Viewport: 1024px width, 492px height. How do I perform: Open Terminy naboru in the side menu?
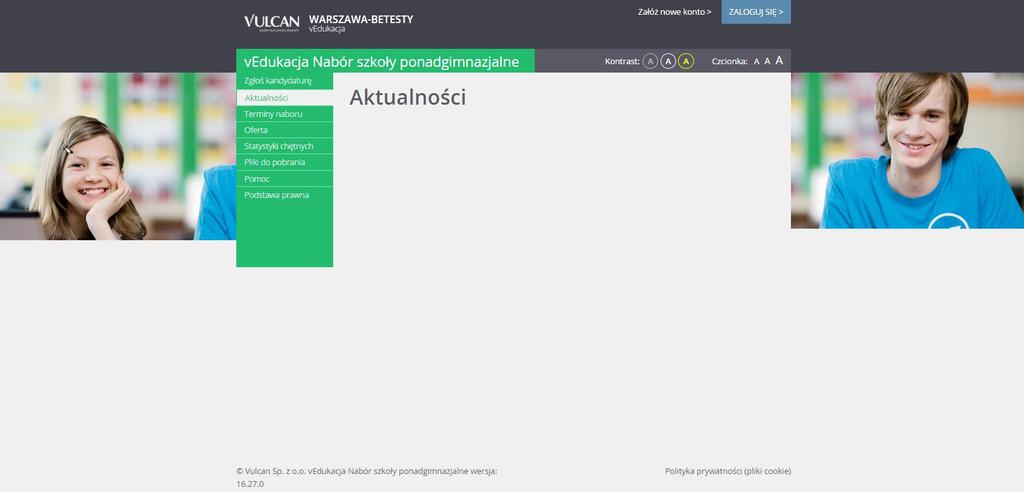click(285, 114)
